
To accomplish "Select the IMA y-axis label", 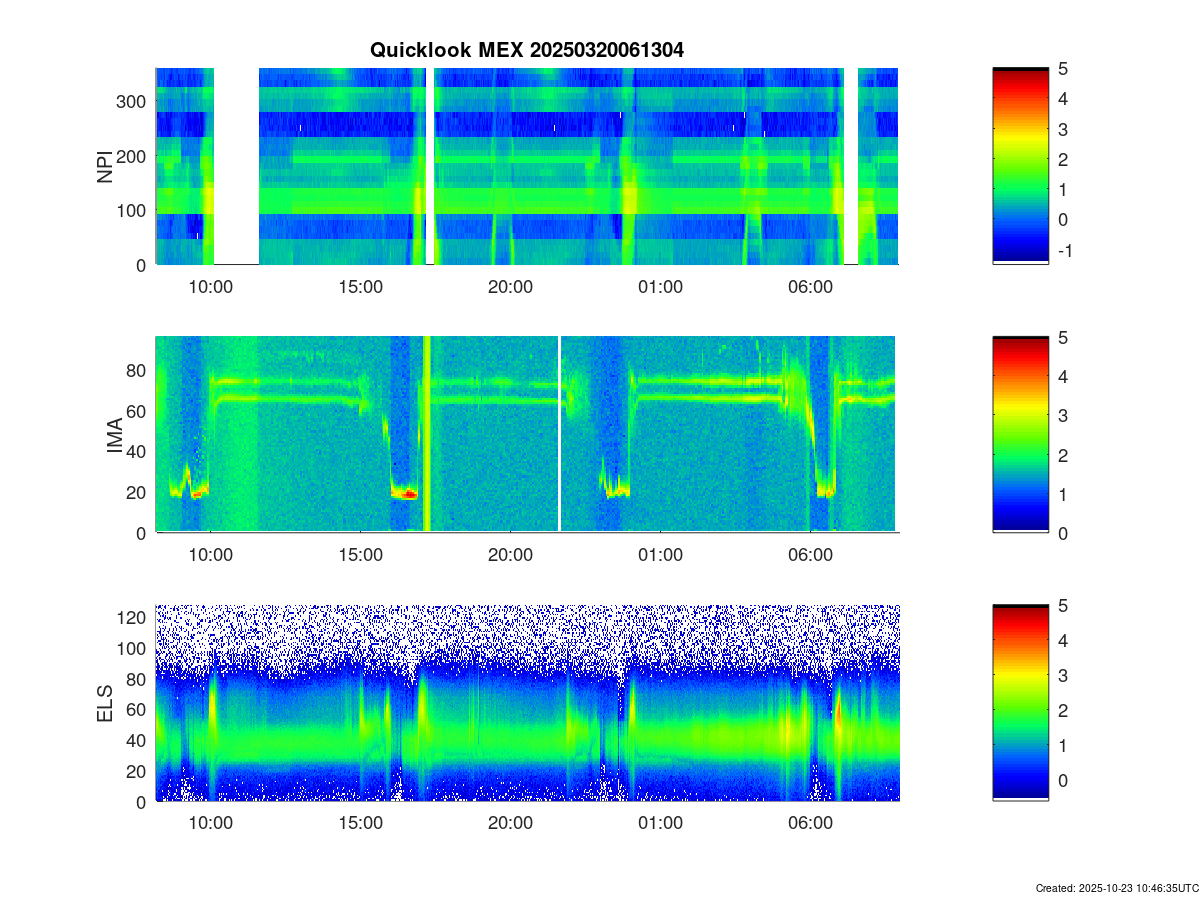I will coord(114,435).
